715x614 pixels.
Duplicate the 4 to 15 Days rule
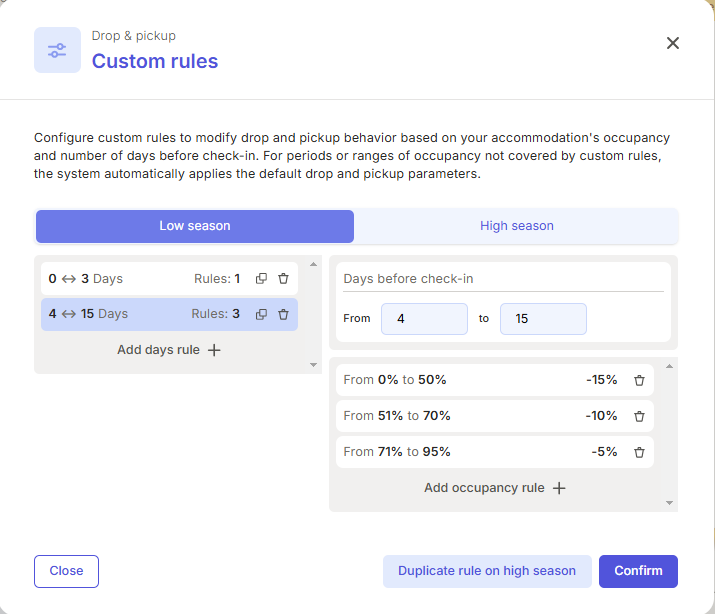pos(261,314)
